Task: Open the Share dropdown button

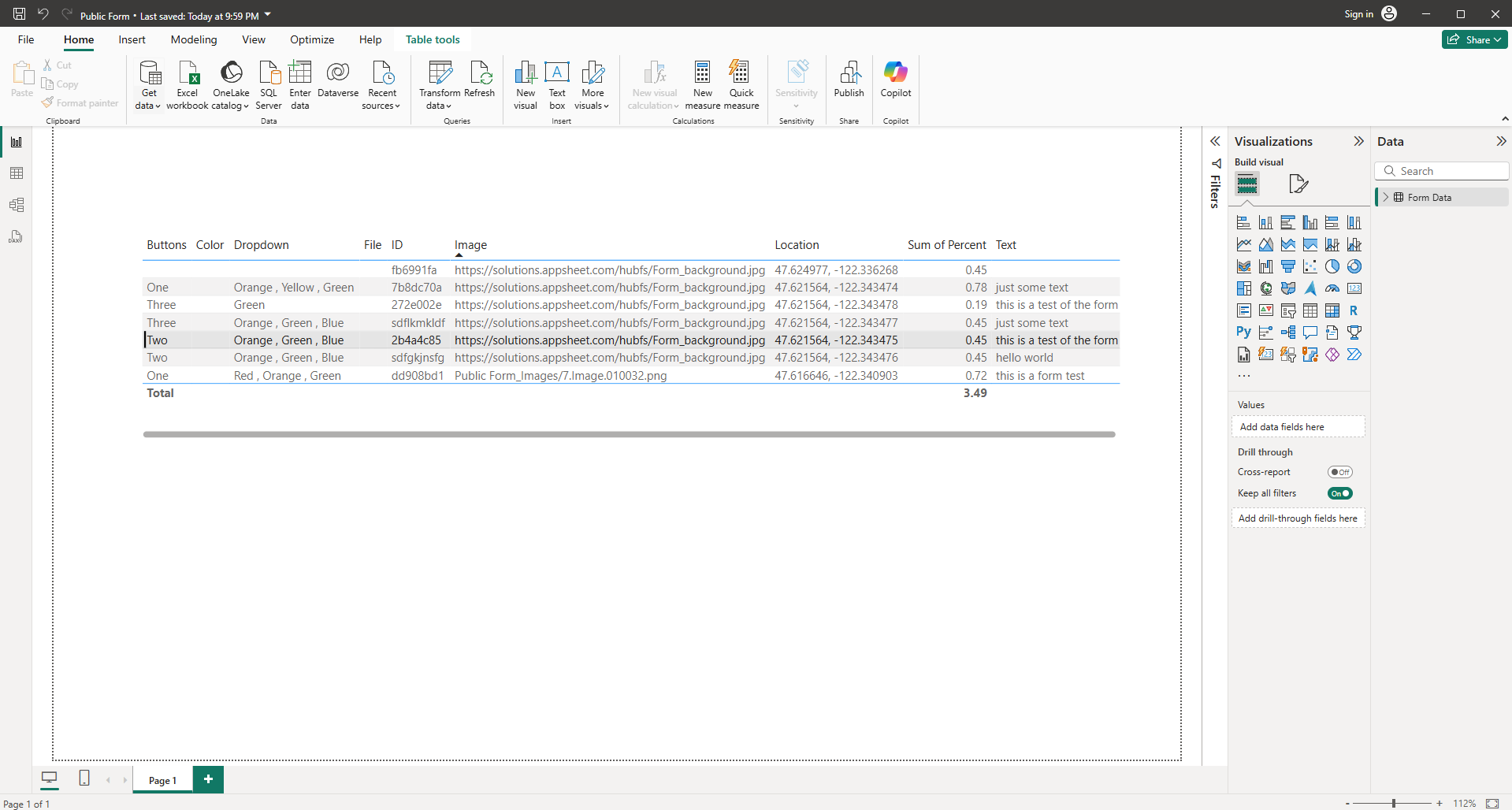Action: (1474, 39)
